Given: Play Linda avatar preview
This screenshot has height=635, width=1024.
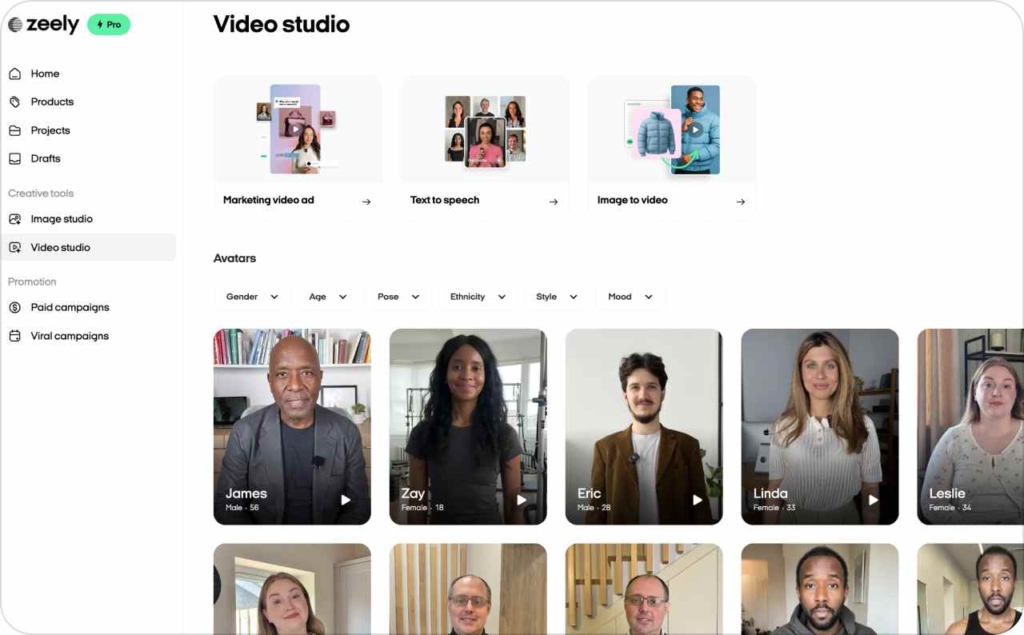Looking at the screenshot, I should (x=873, y=500).
